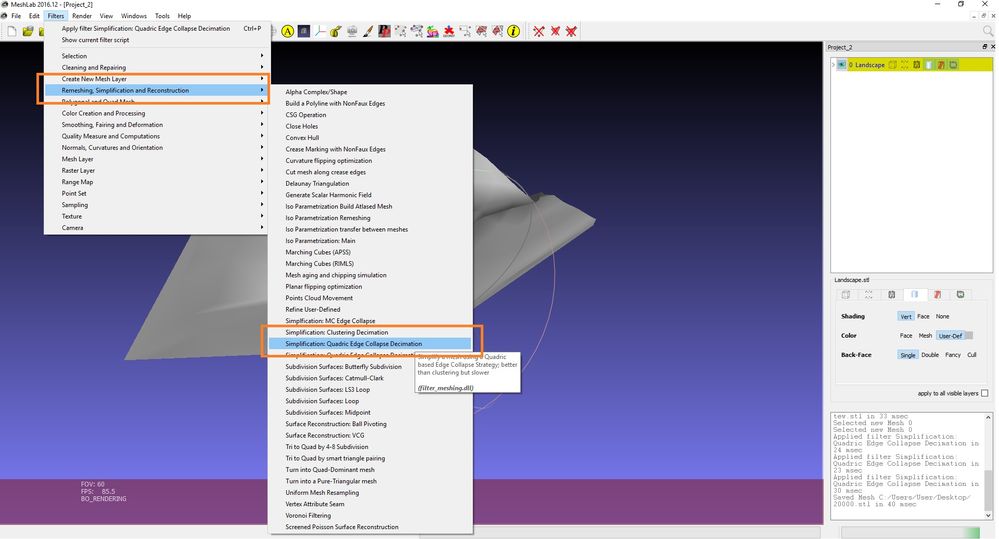
Task: Click the first red X delete icon
Action: 539,31
